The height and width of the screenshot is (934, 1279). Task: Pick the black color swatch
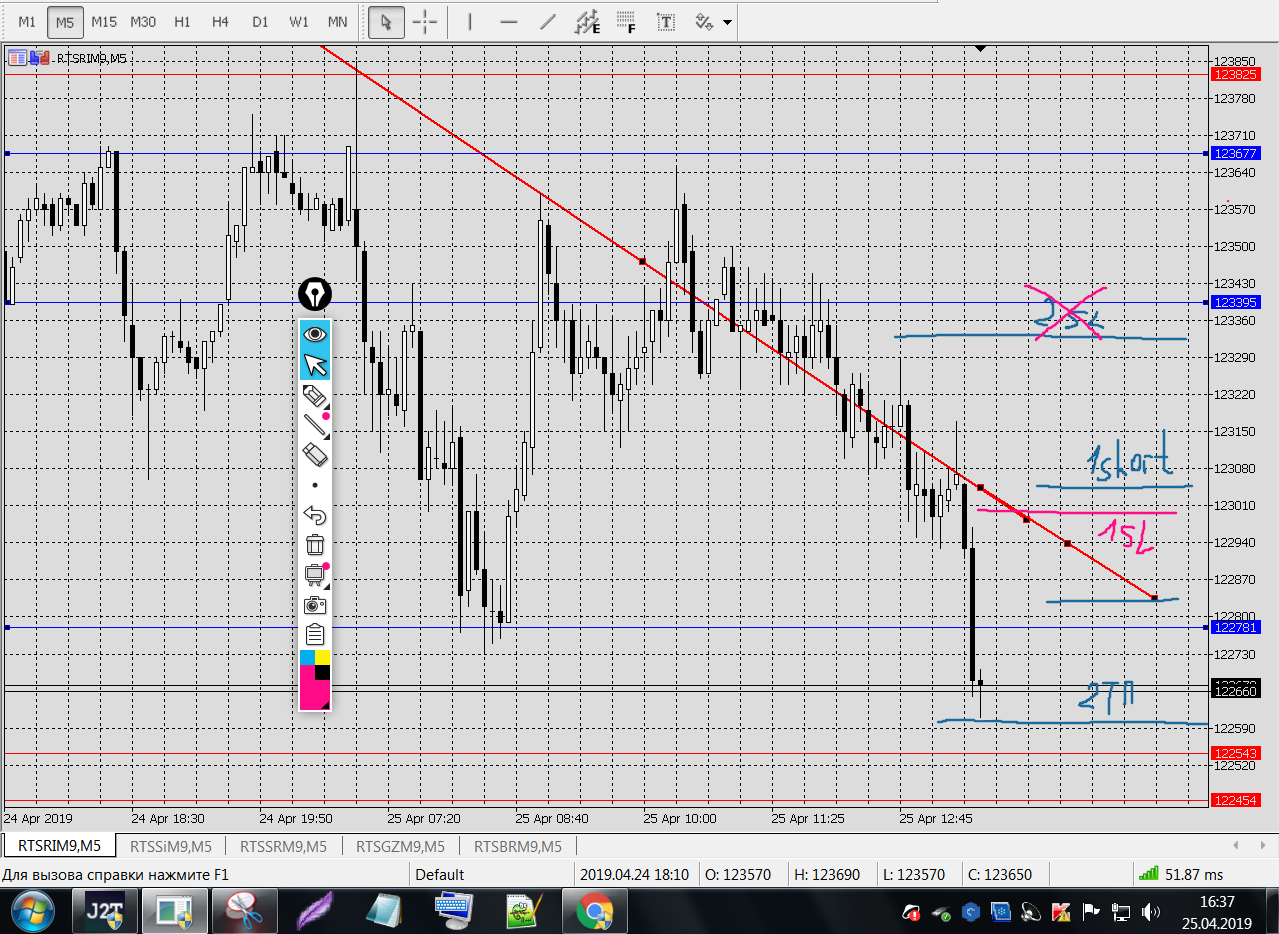(x=323, y=672)
